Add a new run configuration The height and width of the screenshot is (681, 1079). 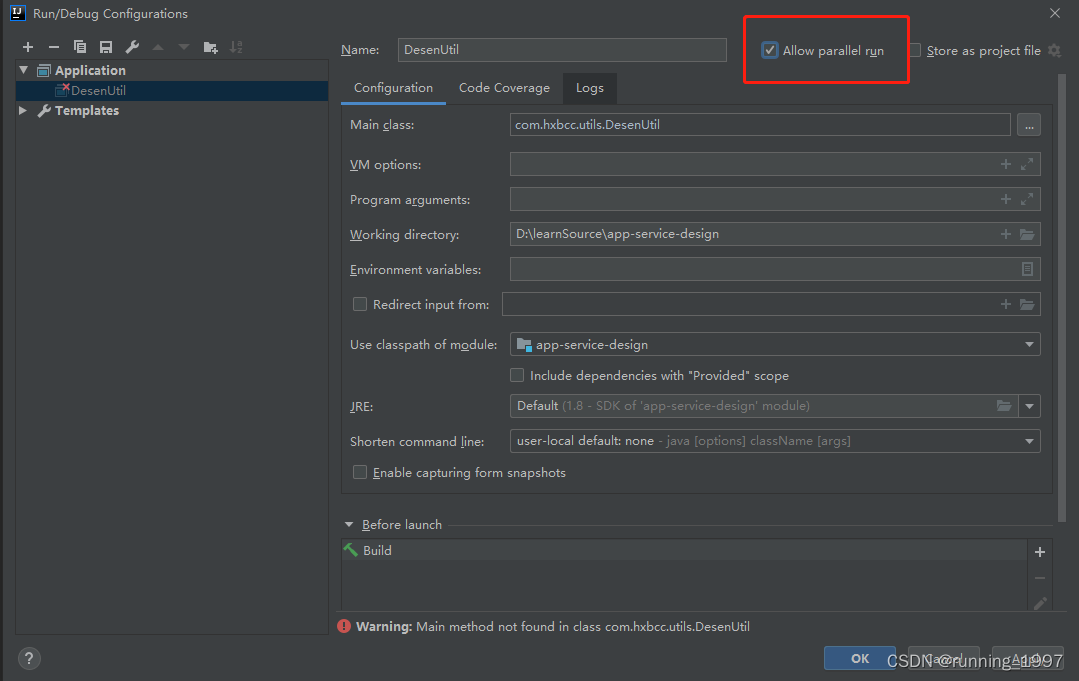tap(27, 46)
